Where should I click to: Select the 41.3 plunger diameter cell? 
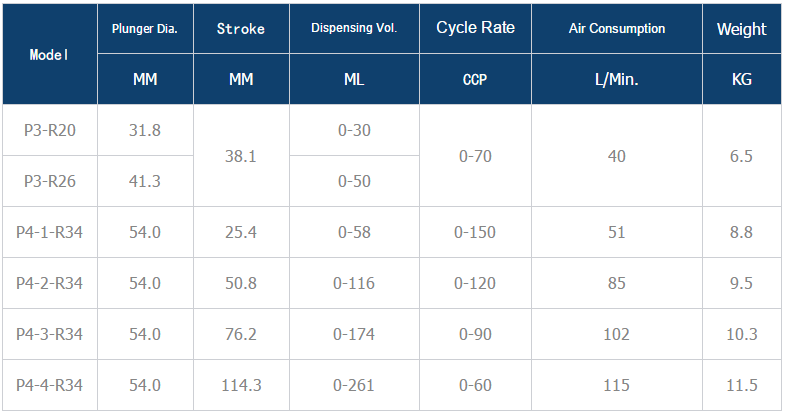(x=145, y=181)
